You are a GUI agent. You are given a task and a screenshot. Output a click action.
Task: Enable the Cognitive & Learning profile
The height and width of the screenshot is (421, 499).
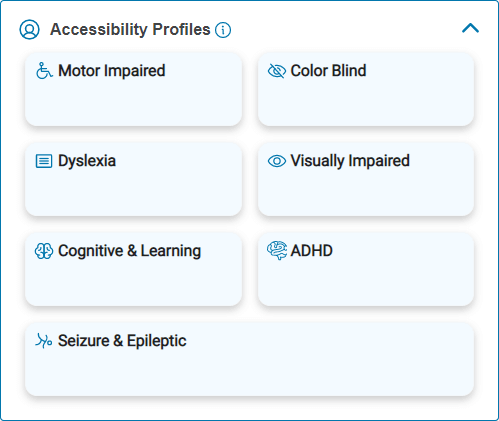[x=133, y=269]
